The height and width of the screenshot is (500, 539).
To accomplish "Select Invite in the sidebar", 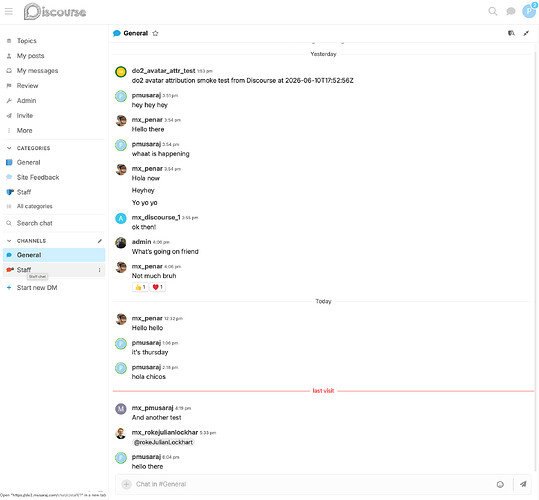I will point(54,115).
